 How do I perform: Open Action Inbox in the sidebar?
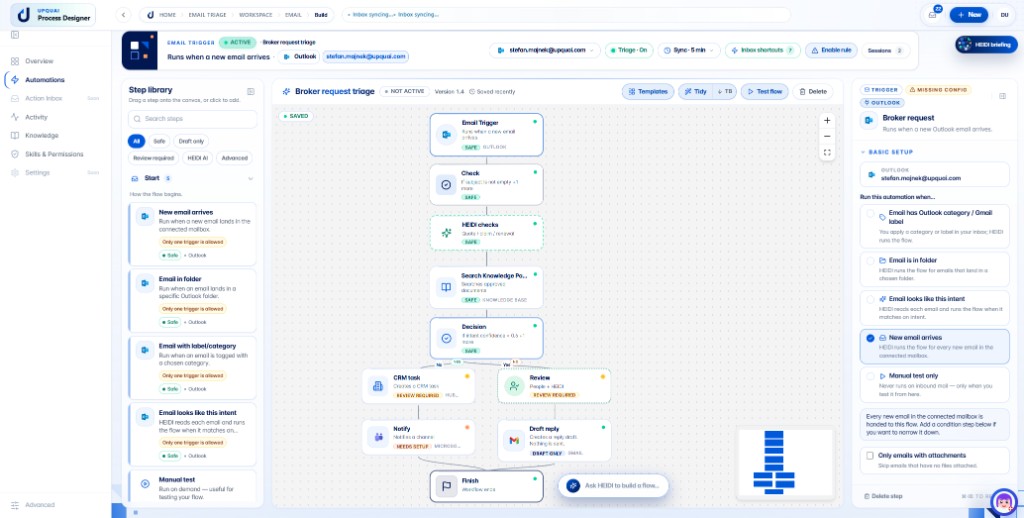[x=44, y=99]
